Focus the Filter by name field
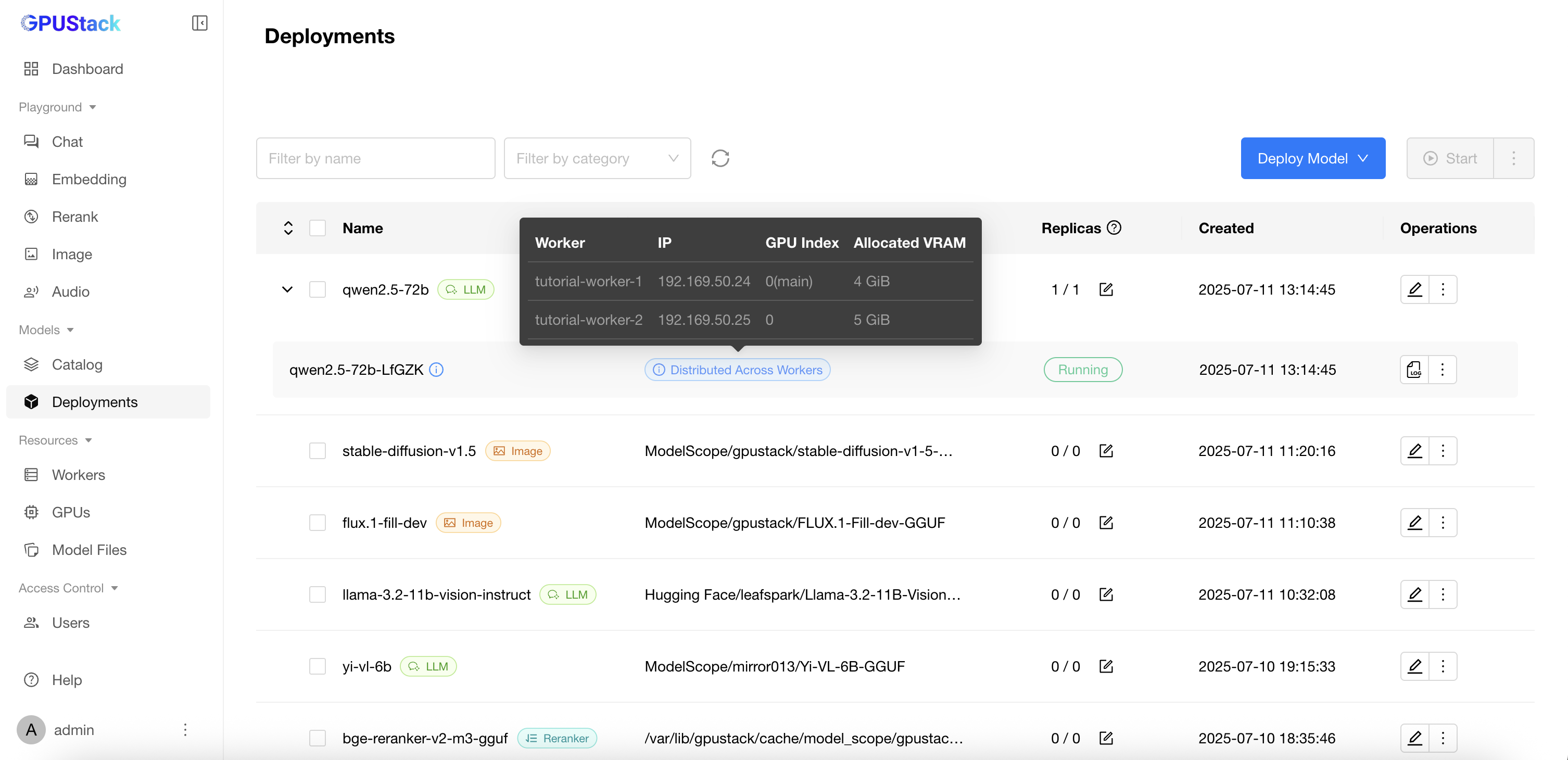 (x=375, y=158)
